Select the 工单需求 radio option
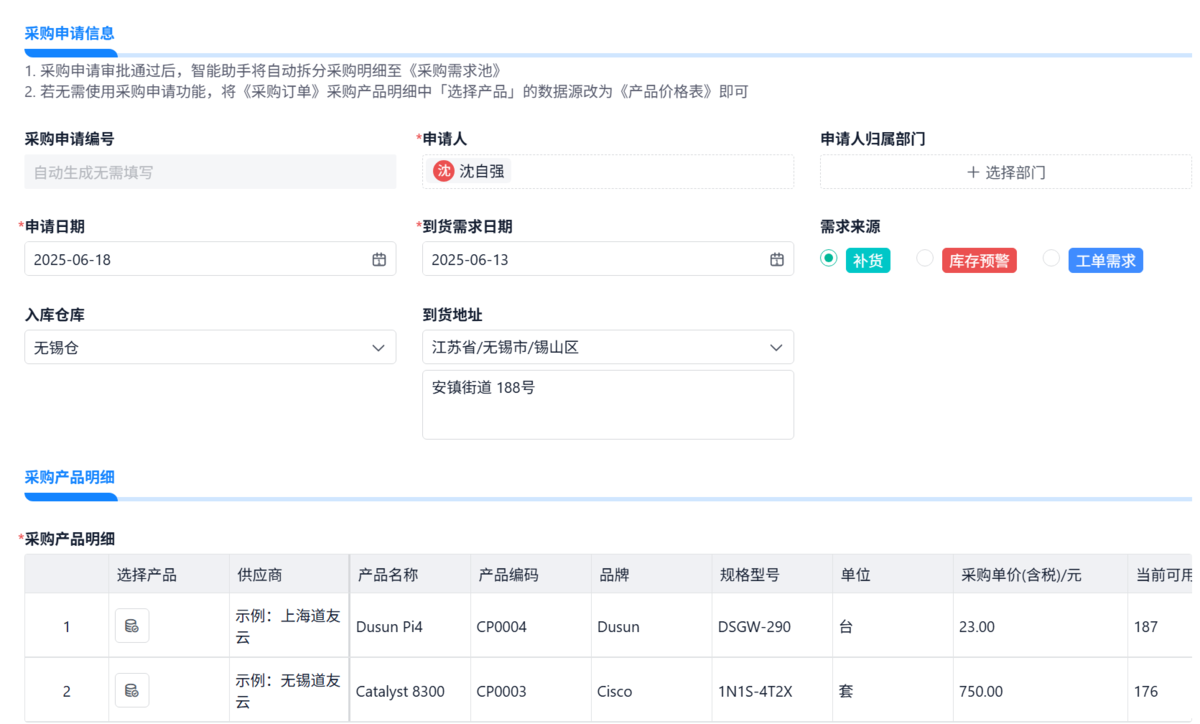Viewport: 1200px width, 724px height. [x=1051, y=259]
